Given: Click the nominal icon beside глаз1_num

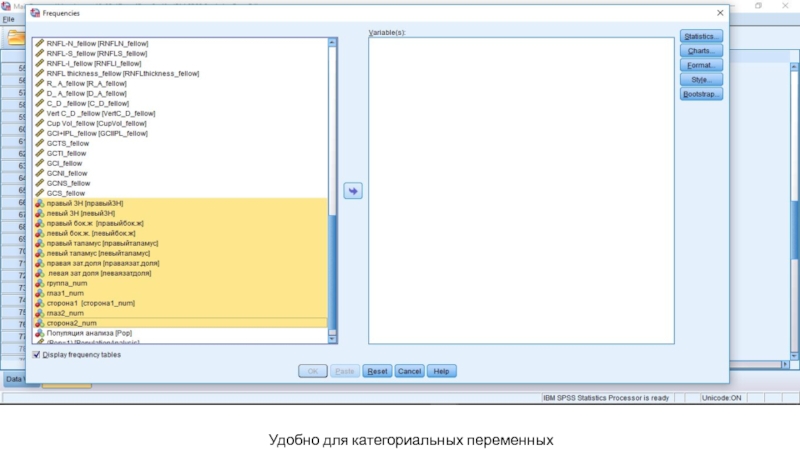Looking at the screenshot, I should pos(40,293).
